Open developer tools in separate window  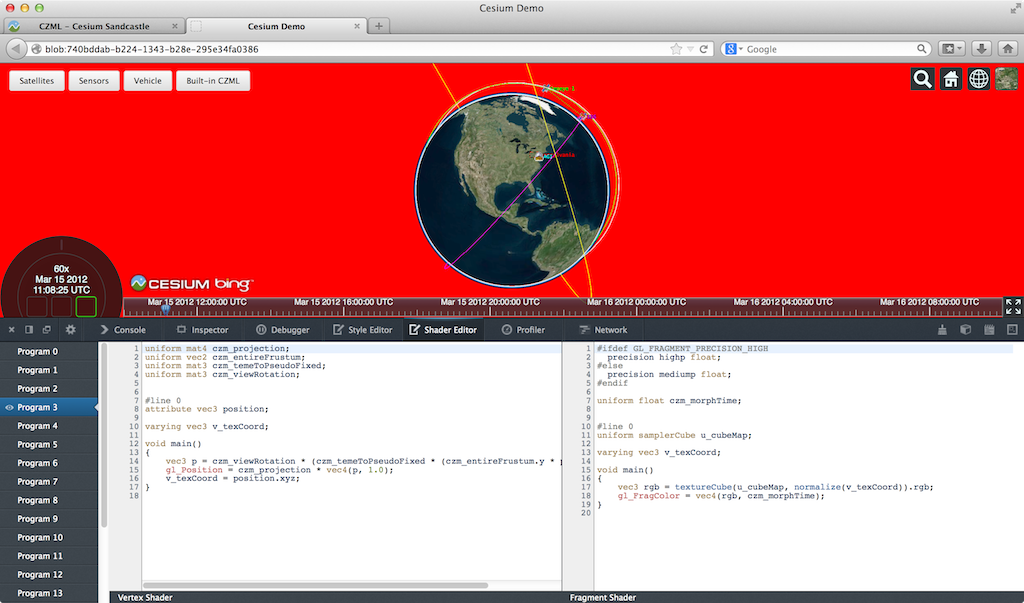click(46, 330)
